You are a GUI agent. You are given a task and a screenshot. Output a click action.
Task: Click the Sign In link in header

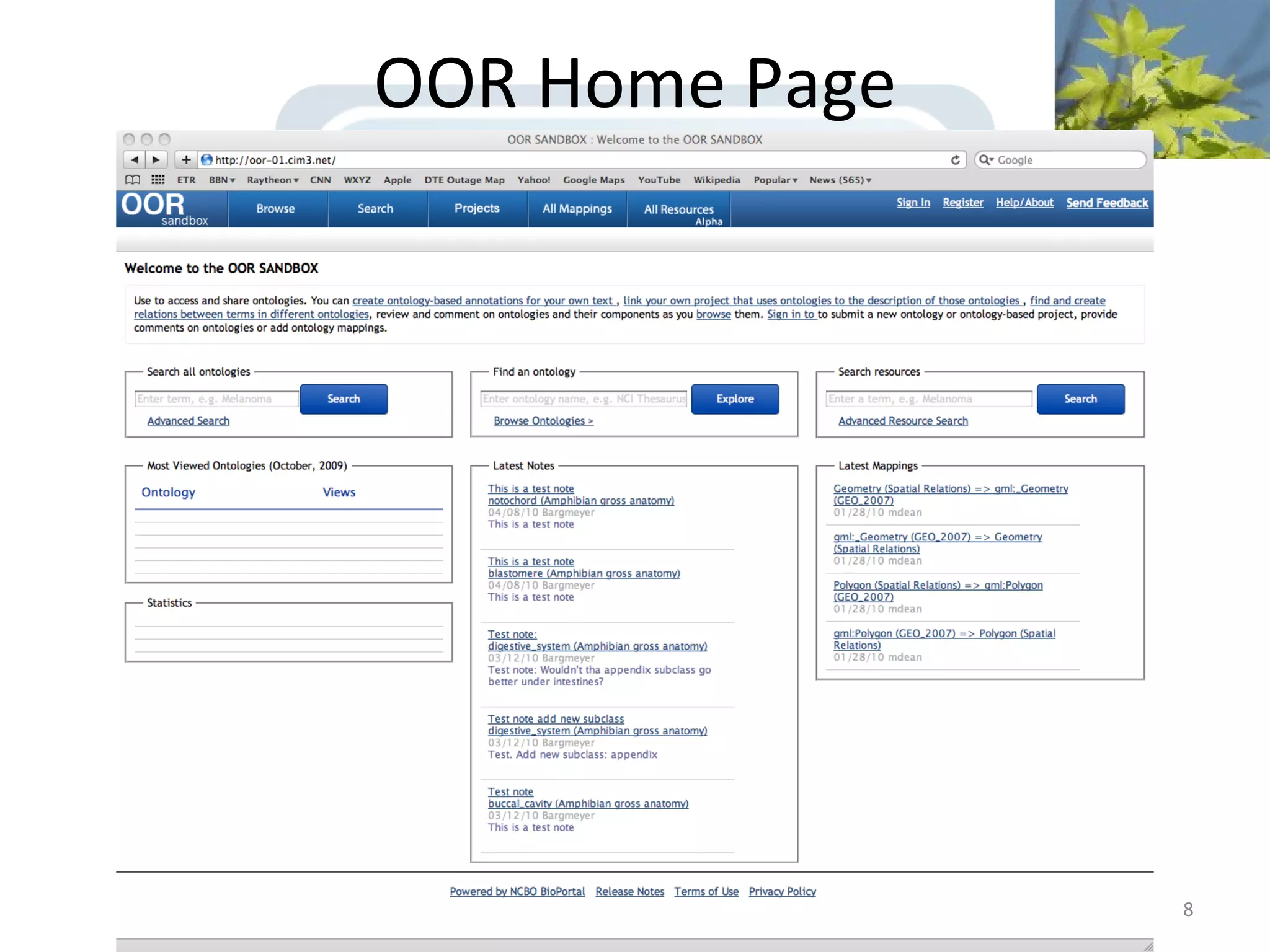point(913,203)
